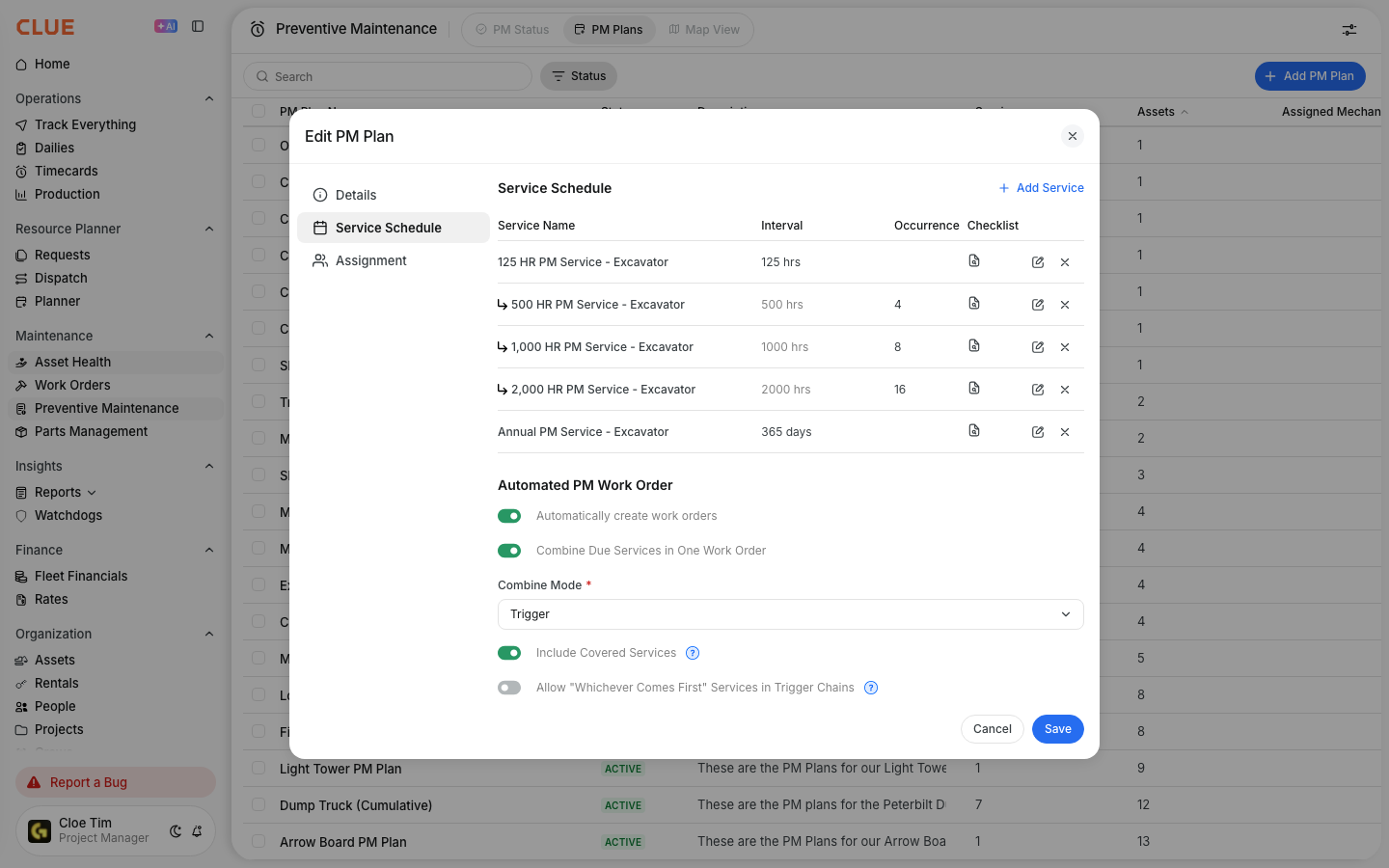Viewport: 1389px width, 868px height.
Task: Open view settings sliders icon
Action: [1349, 30]
